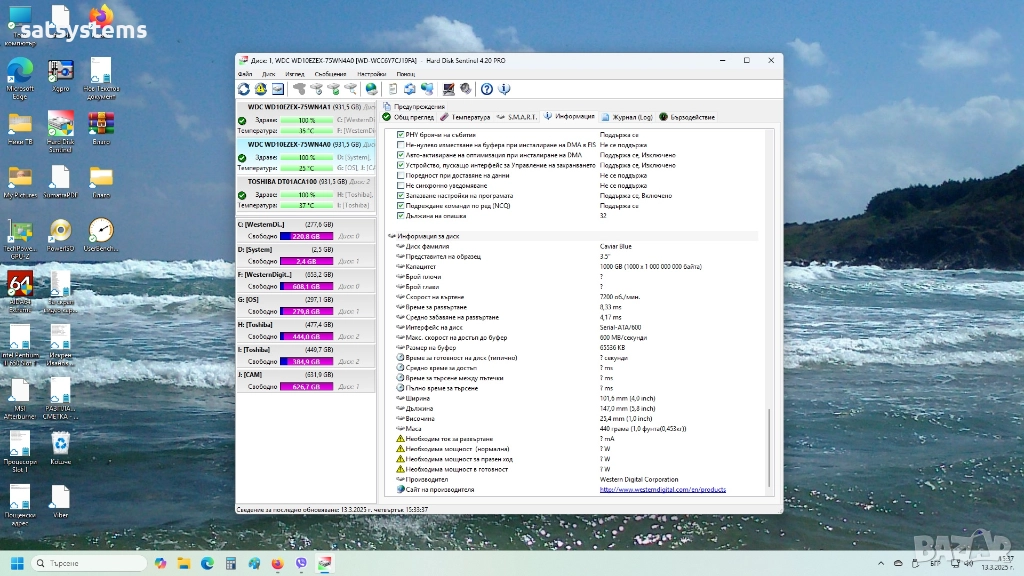The width and height of the screenshot is (1024, 576).
Task: Click the blue info 'i' toolbar icon
Action: click(504, 89)
